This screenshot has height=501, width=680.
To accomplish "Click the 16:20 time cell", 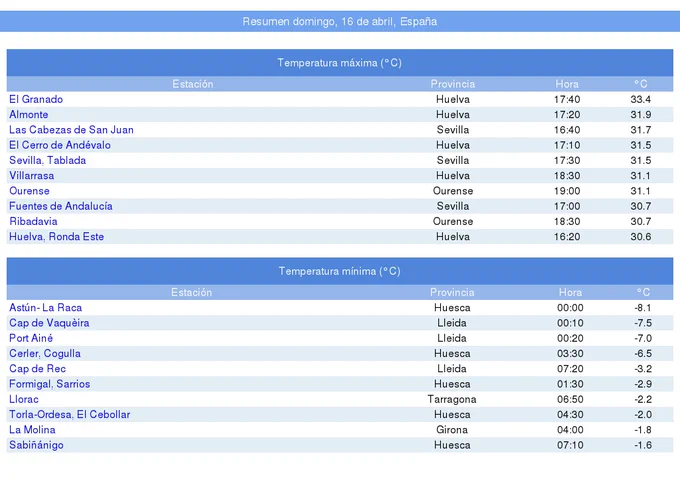I will [567, 237].
